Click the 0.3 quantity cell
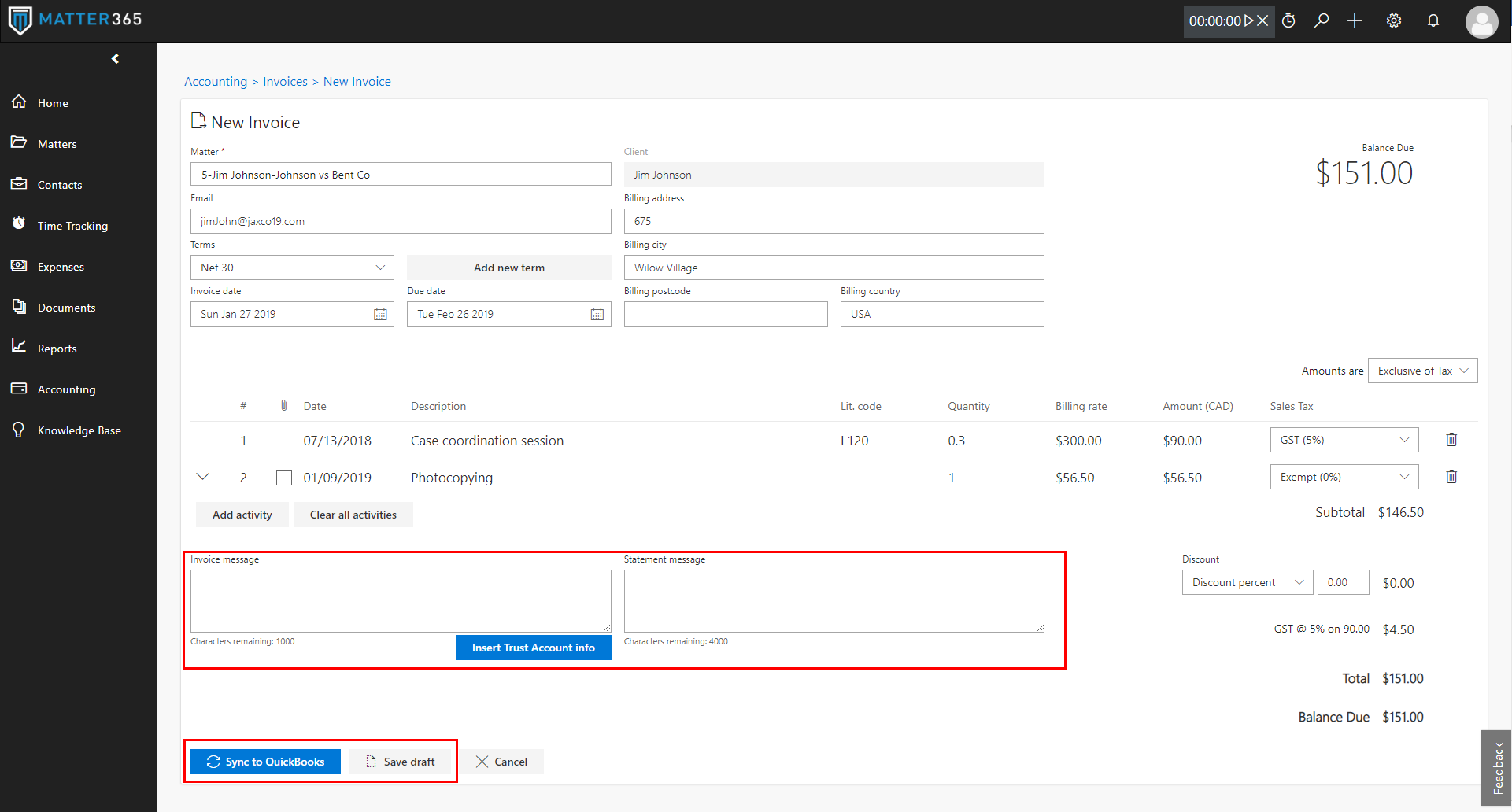 pyautogui.click(x=956, y=441)
